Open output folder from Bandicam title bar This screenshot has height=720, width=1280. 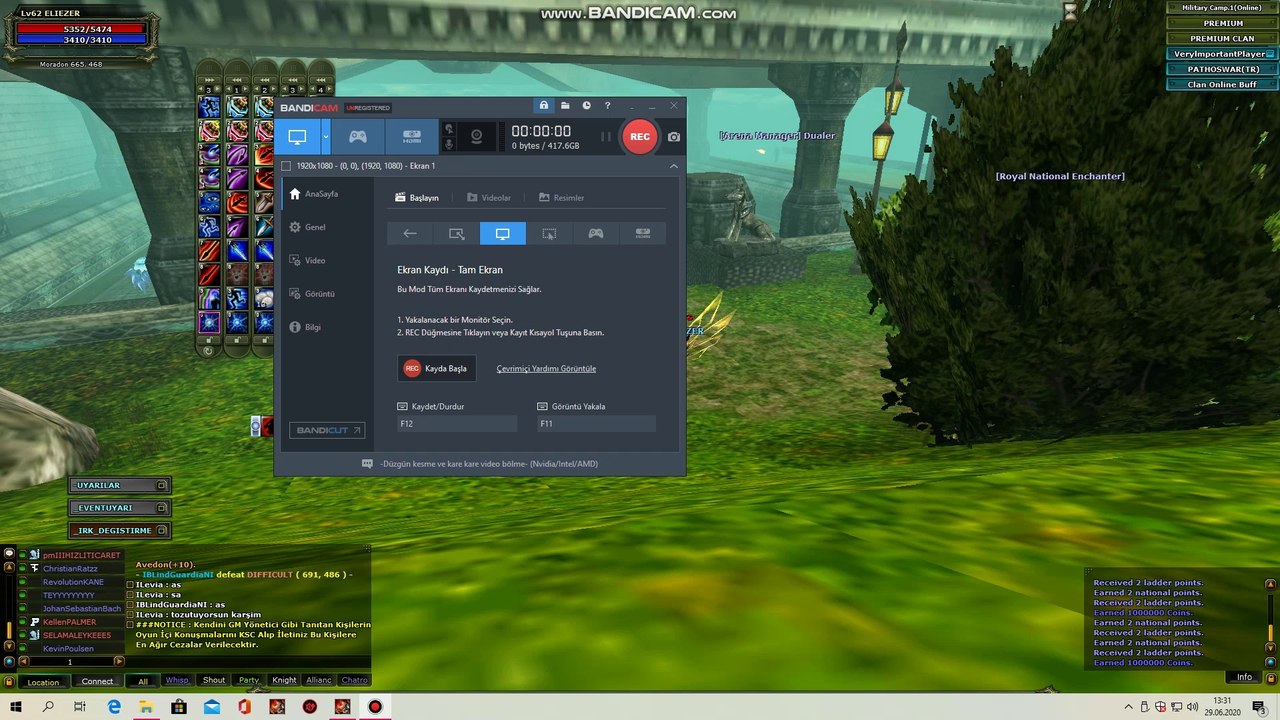click(x=565, y=105)
